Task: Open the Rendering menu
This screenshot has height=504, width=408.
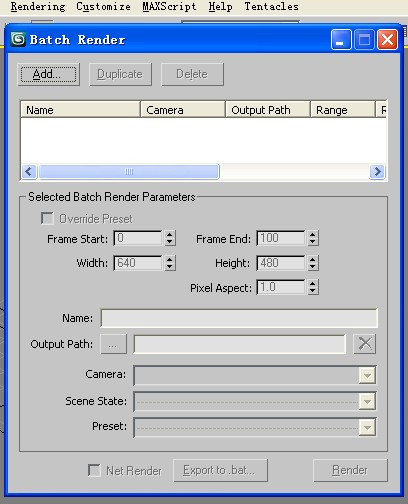Action: 38,6
